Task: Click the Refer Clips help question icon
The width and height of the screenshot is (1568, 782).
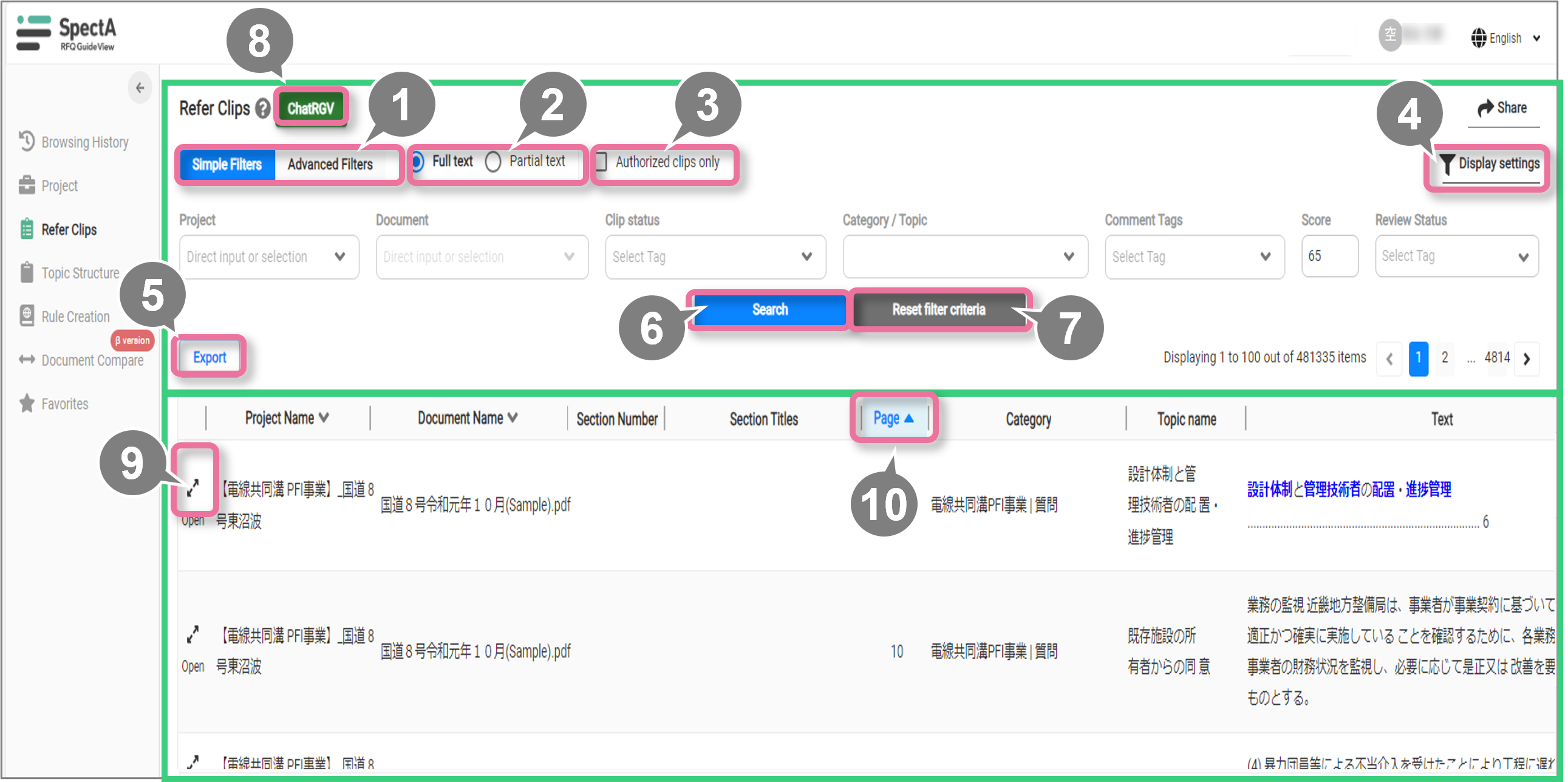Action: (262, 108)
